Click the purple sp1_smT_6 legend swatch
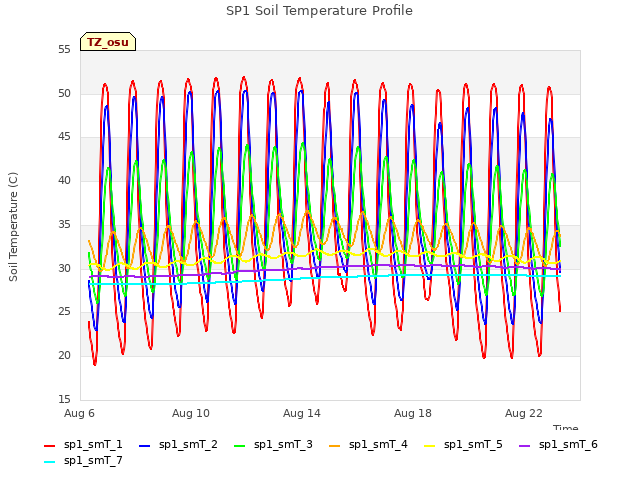 point(525,446)
